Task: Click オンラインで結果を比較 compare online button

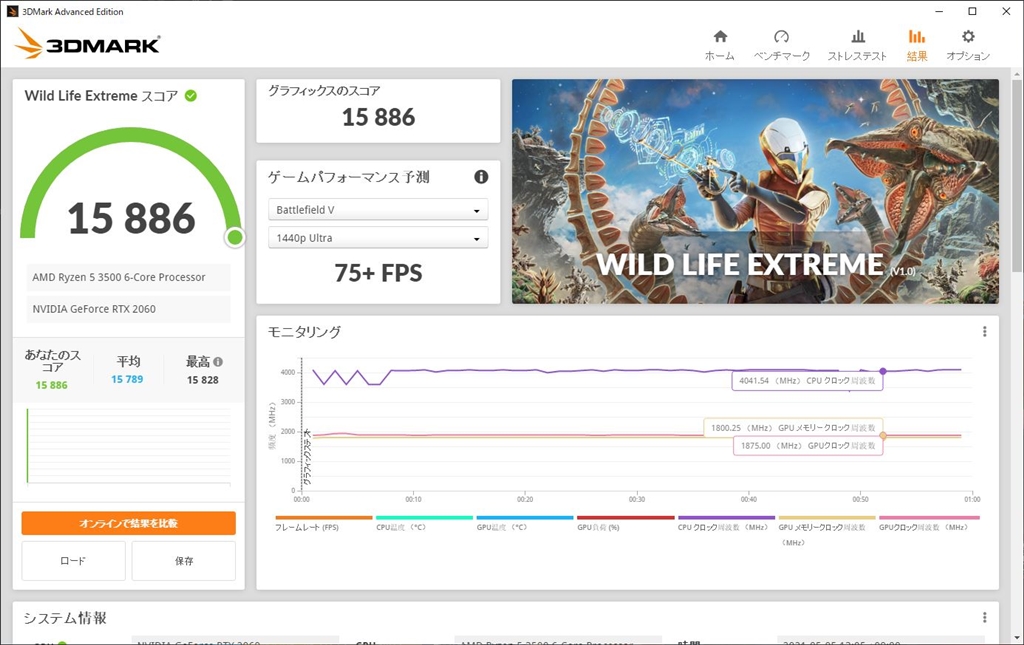Action: pos(129,523)
